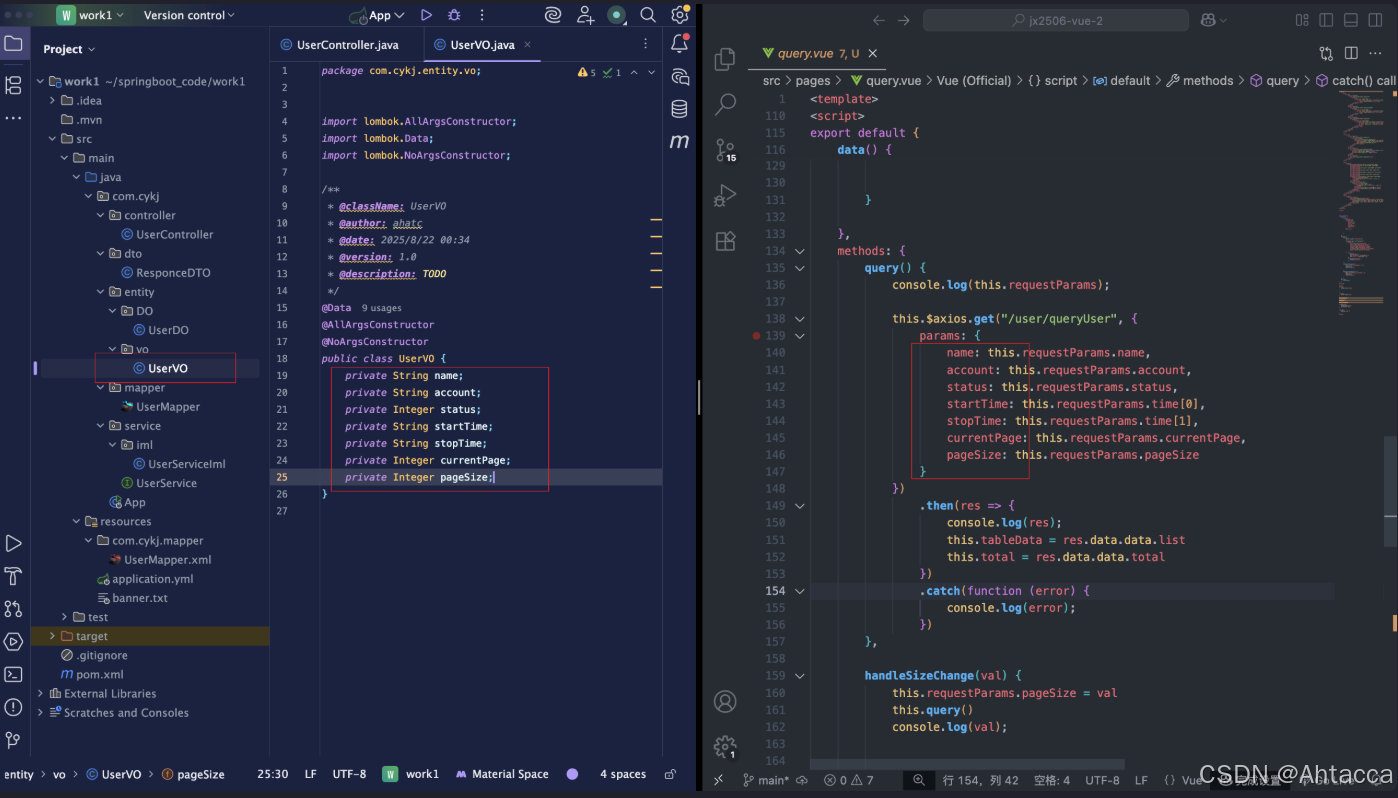Open IntelliJ settings gear icon
Image resolution: width=1398 pixels, height=798 pixels.
point(680,15)
